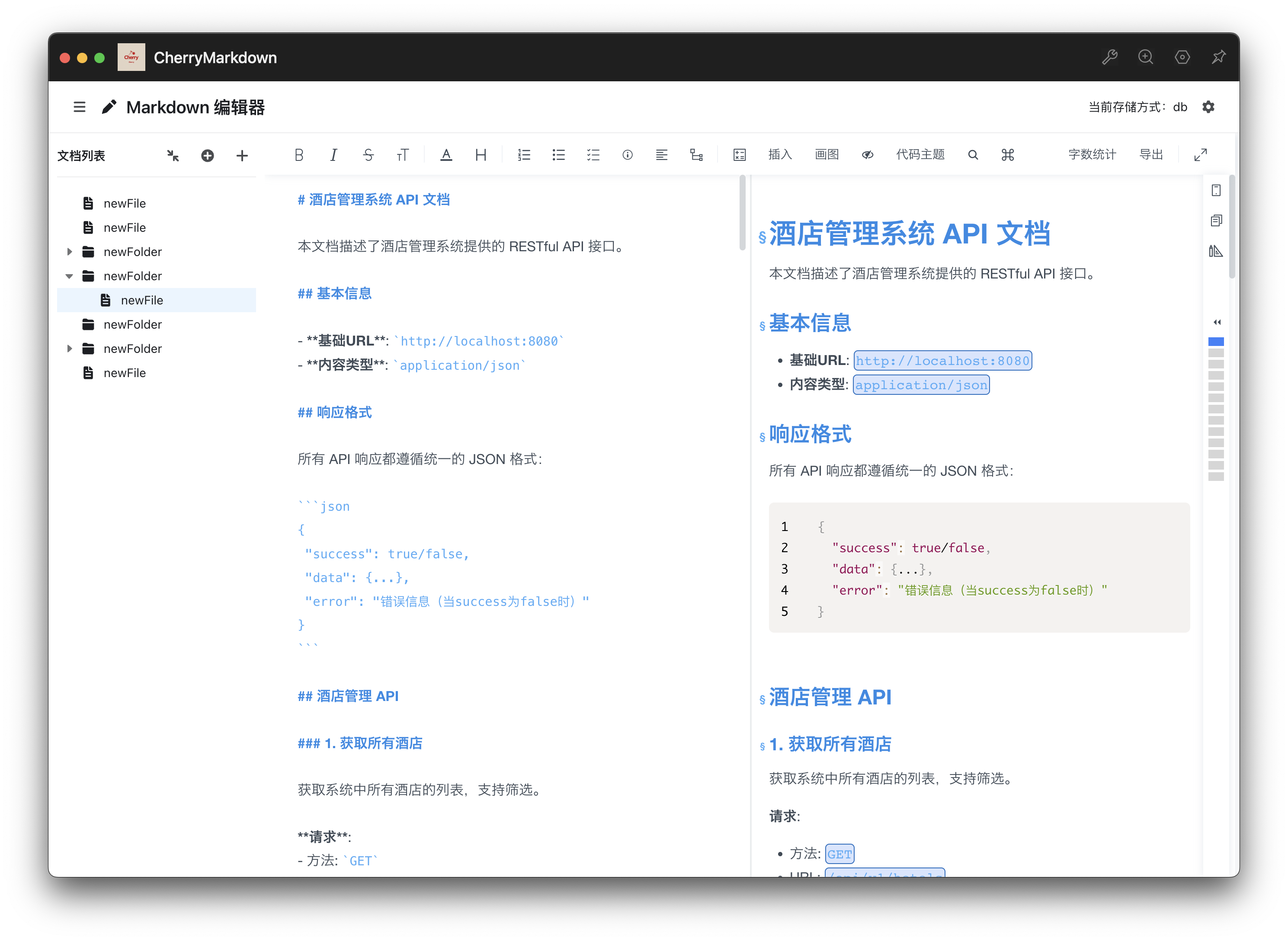Toggle bold formatting in the toolbar
The width and height of the screenshot is (1288, 941).
point(299,155)
